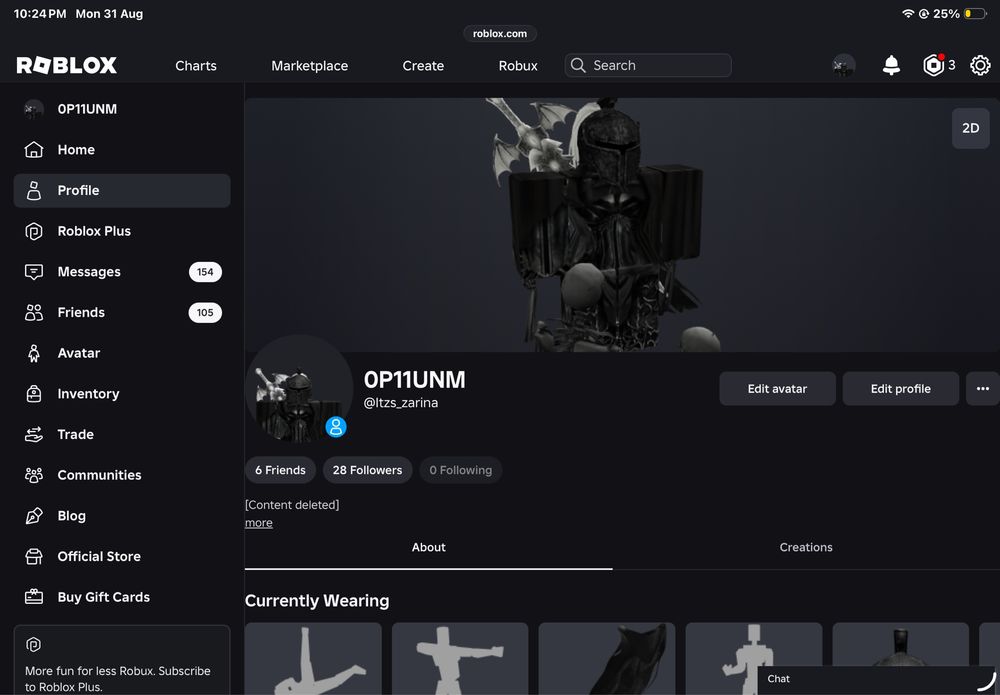Open the Create menu item
Image resolution: width=1000 pixels, height=695 pixels.
tap(423, 66)
